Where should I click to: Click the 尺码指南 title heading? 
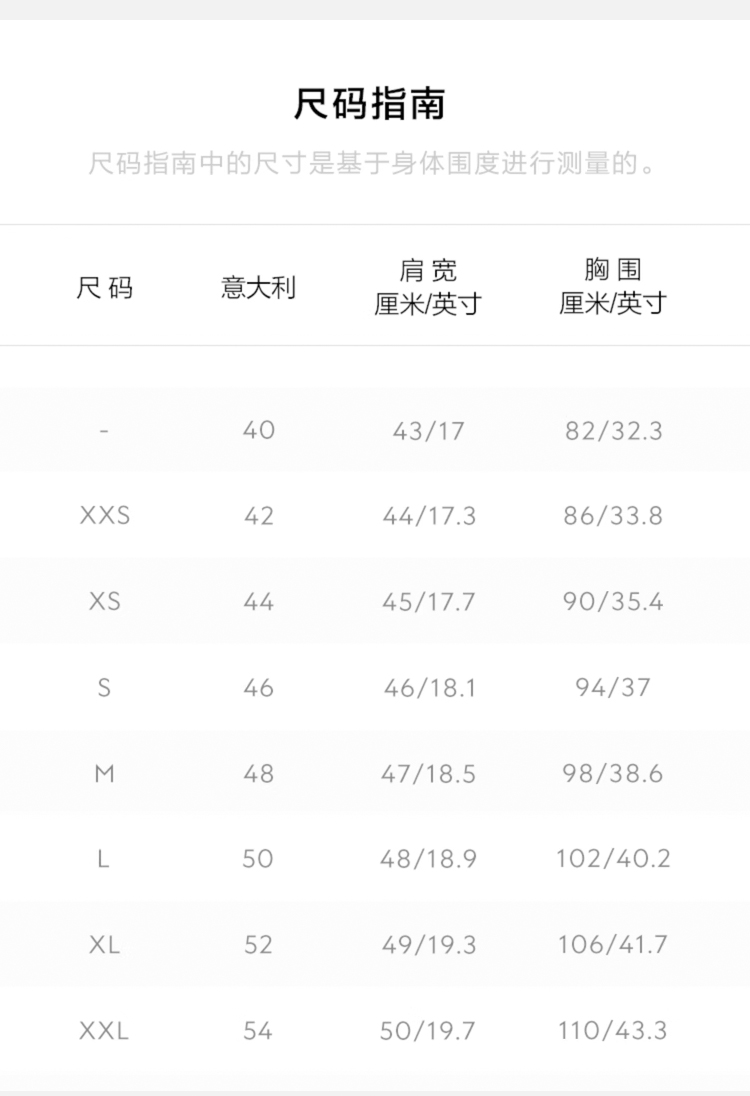click(369, 104)
